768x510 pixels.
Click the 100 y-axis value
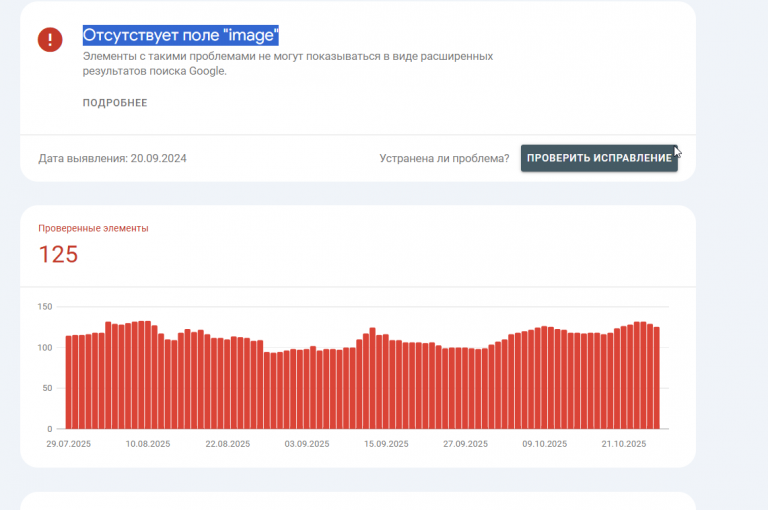tap(45, 348)
